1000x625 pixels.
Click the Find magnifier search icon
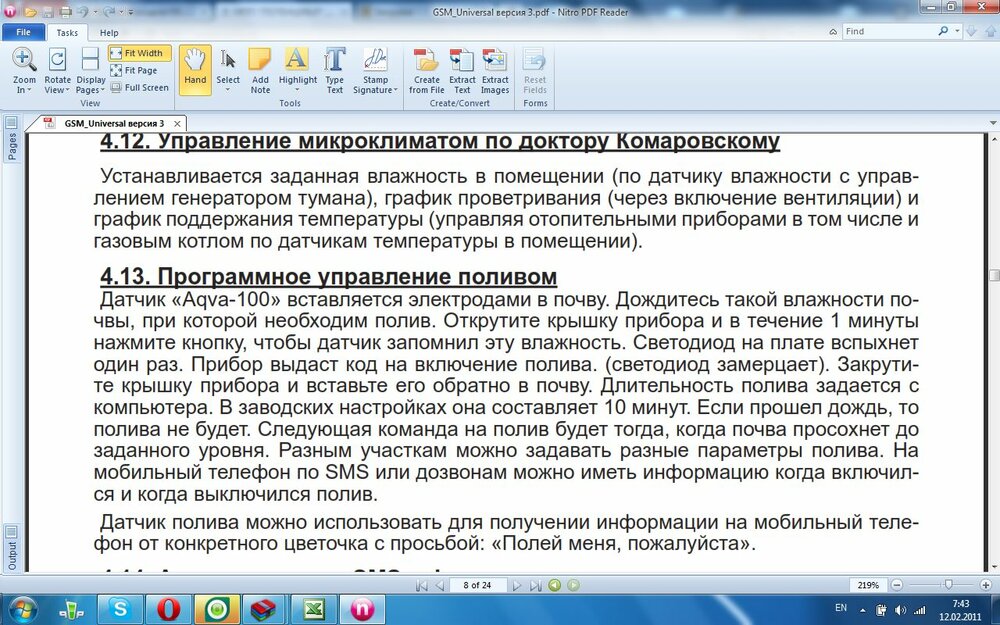pyautogui.click(x=943, y=31)
